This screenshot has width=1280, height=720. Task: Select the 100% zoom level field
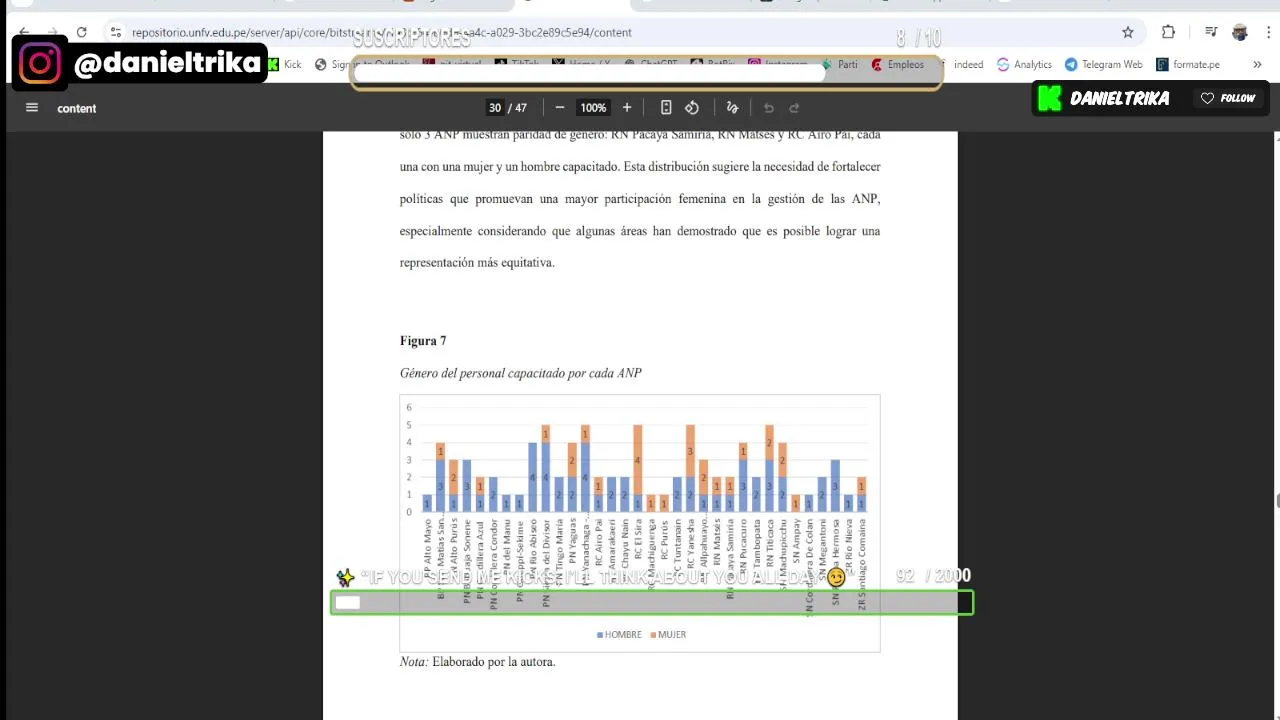coord(593,108)
